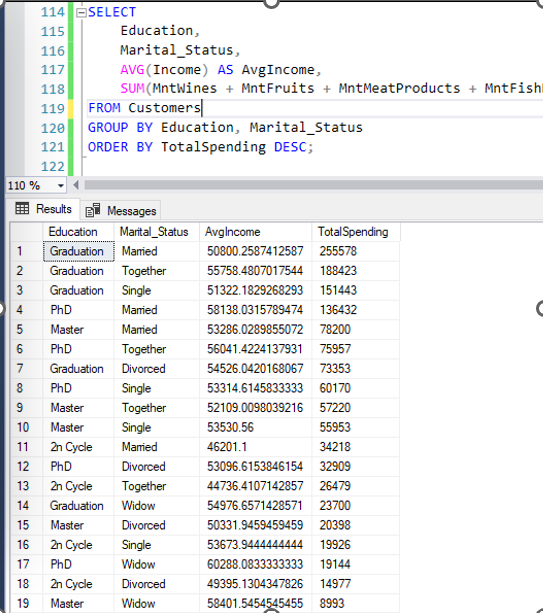This screenshot has width=543, height=613.
Task: Select row header 19 in results
Action: (26, 603)
